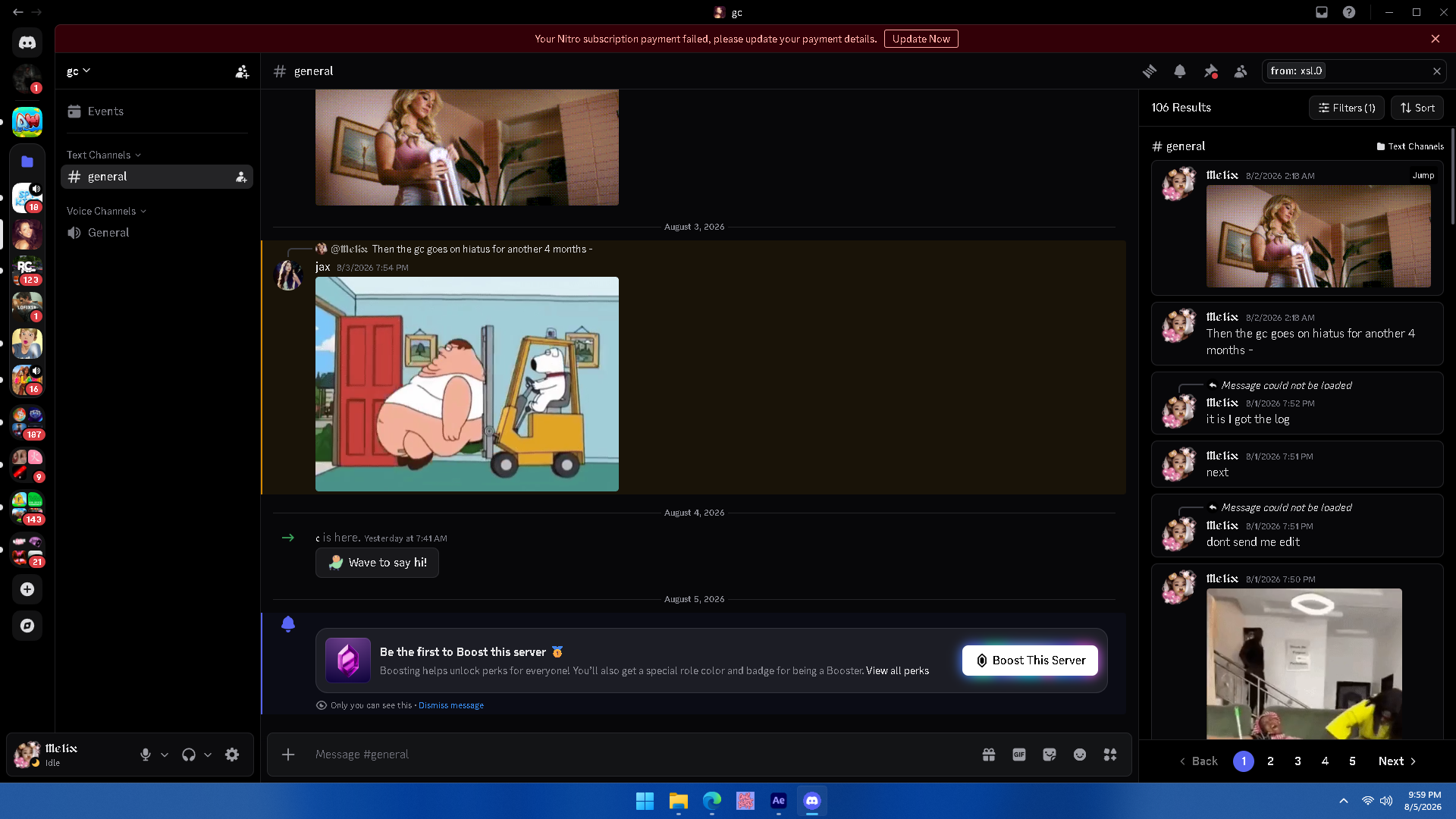
Task: Create an invite from gc header
Action: click(242, 71)
